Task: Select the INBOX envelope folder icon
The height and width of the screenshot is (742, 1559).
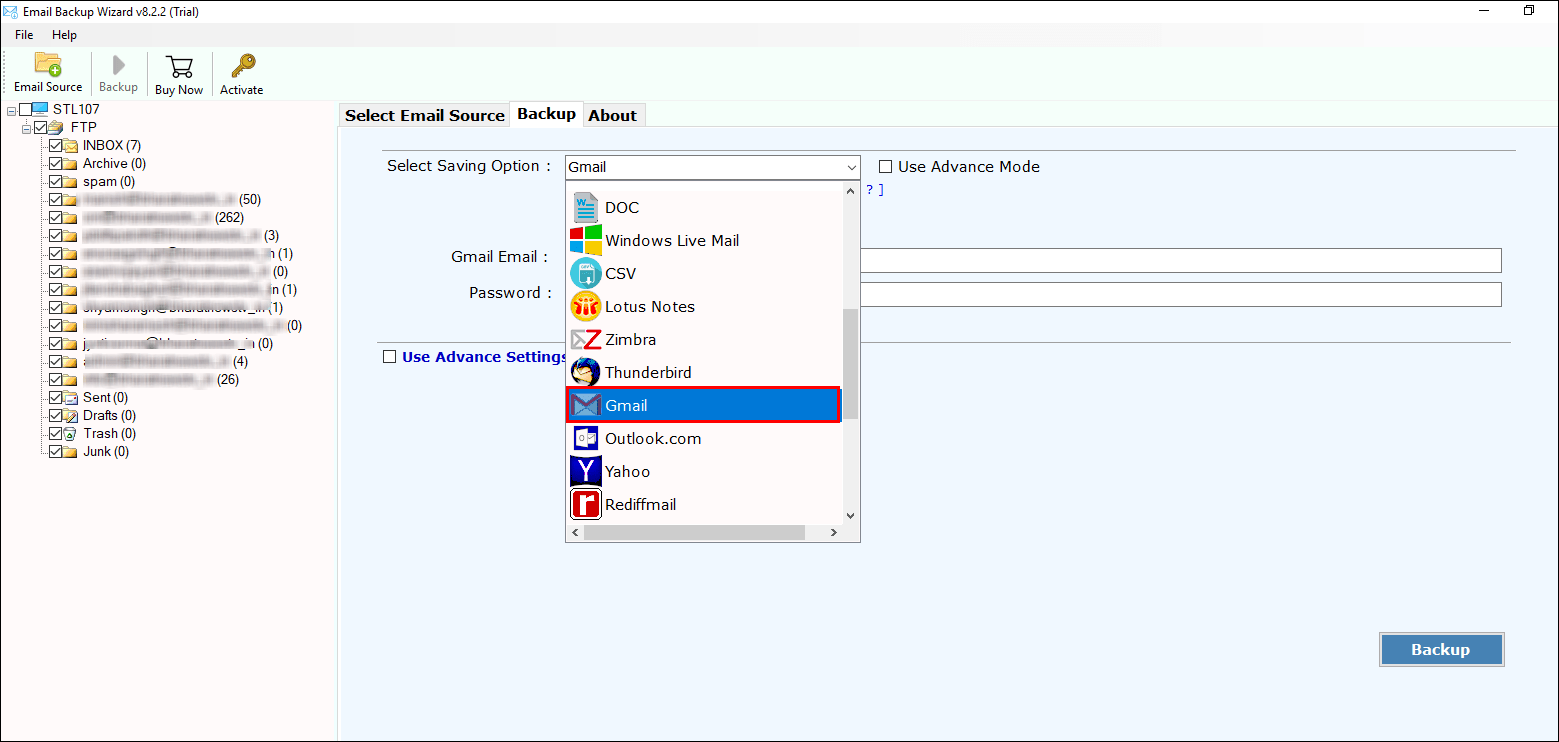Action: 71,146
